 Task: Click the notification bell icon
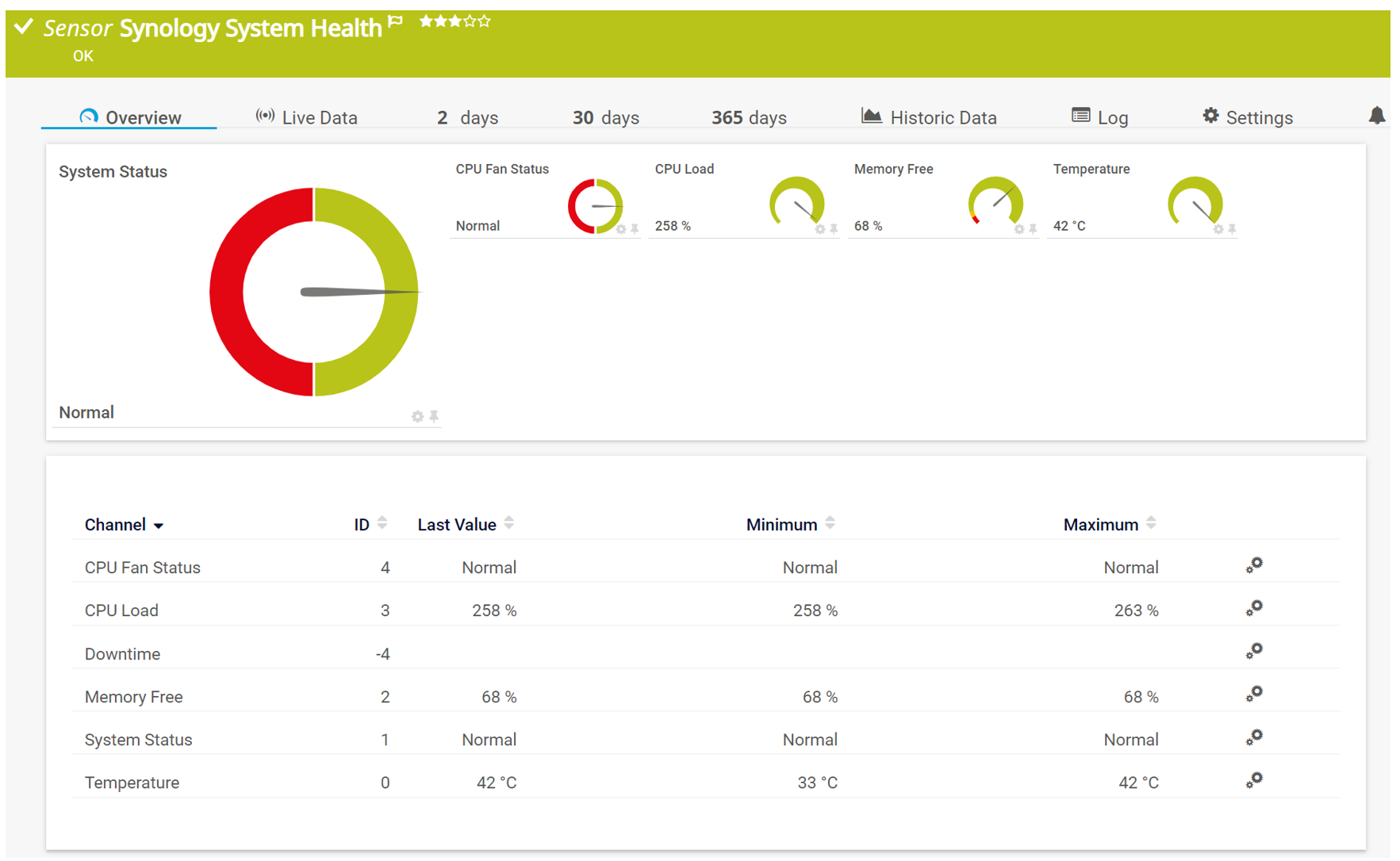point(1378,115)
